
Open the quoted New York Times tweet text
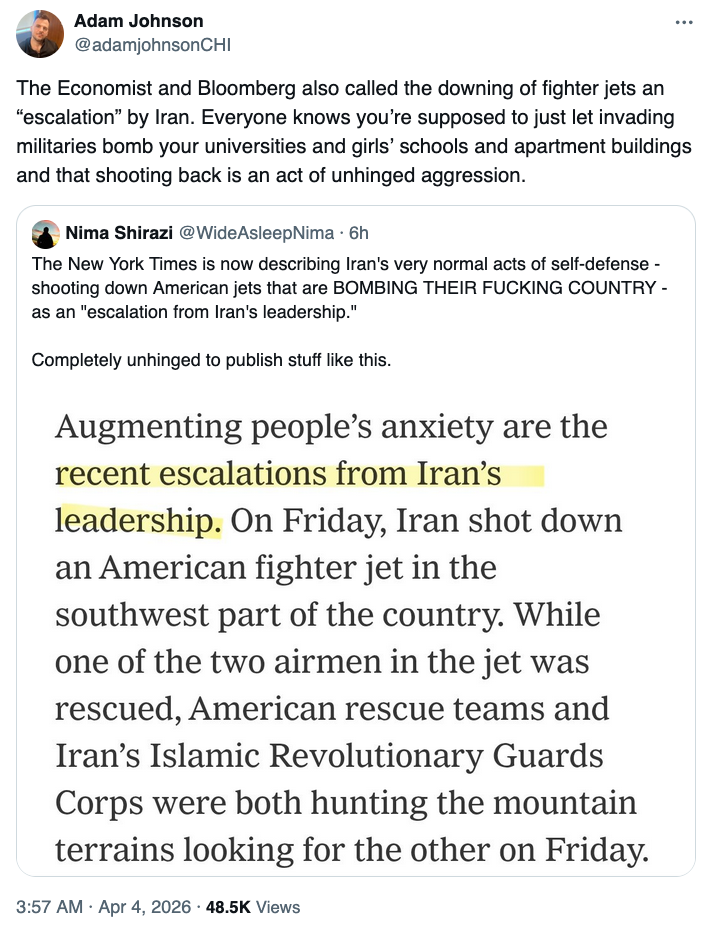(x=340, y=288)
